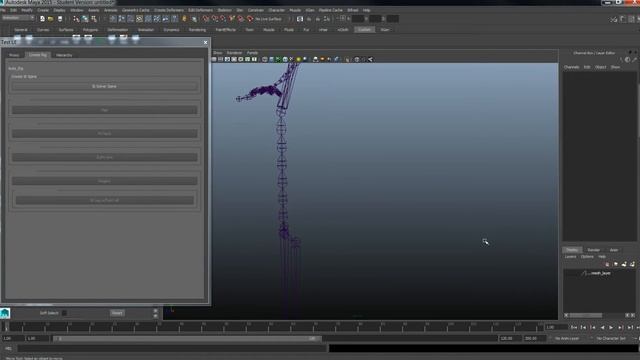Click the Layer Editor horizontal scrollbar
This screenshot has width=640, height=360.
click(586, 315)
